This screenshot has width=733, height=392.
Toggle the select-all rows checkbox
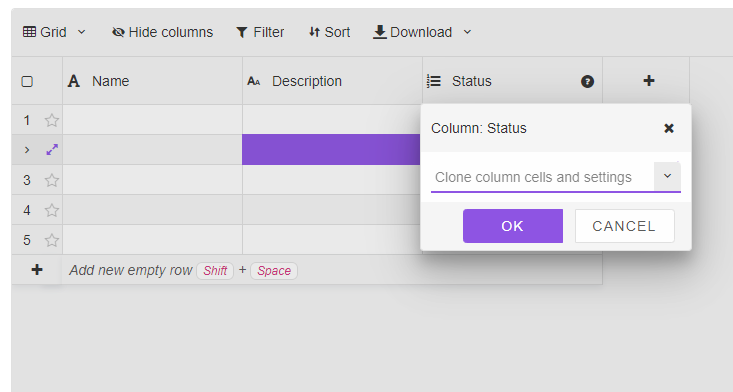point(27,81)
